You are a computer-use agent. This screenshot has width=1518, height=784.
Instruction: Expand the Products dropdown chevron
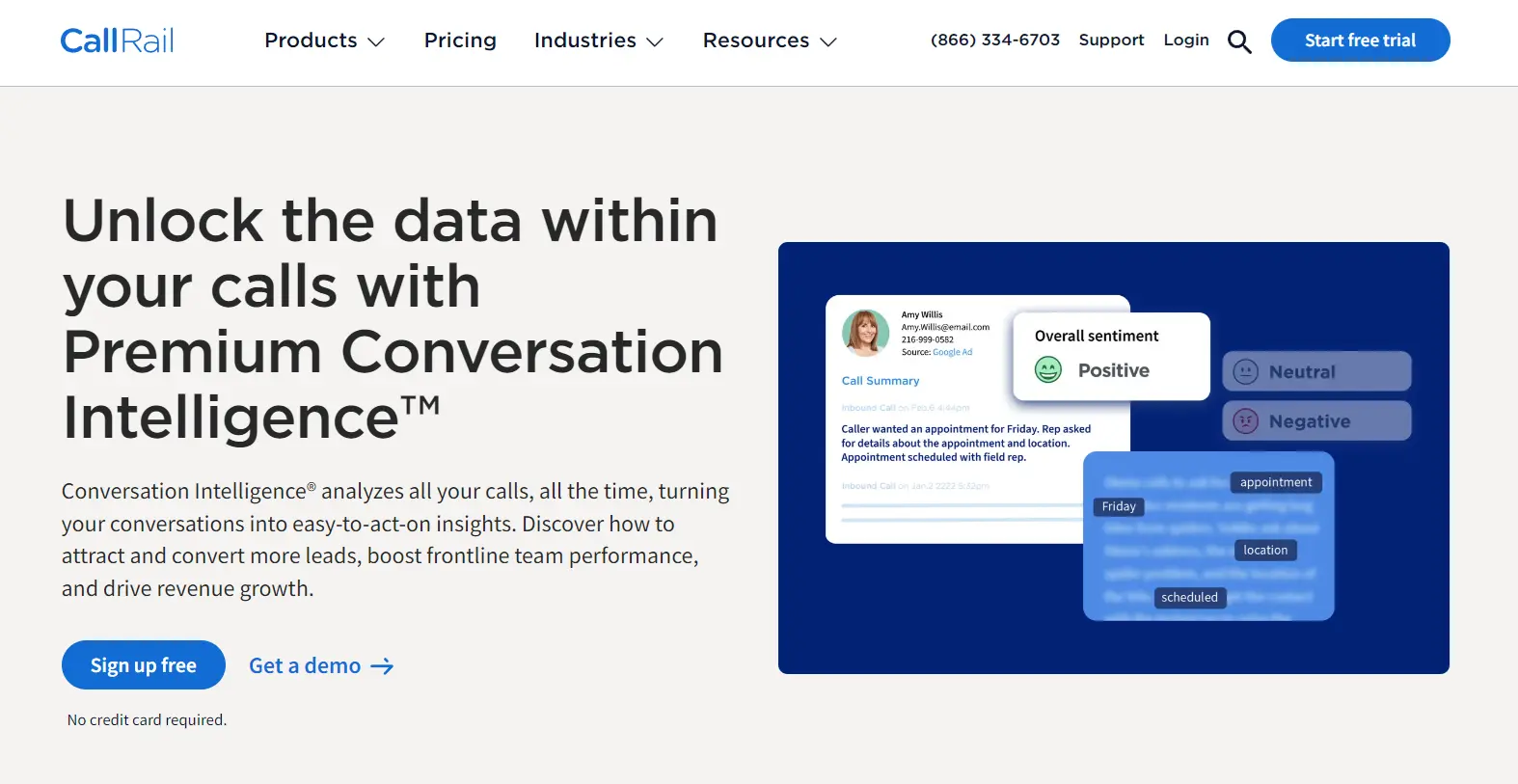(x=376, y=42)
